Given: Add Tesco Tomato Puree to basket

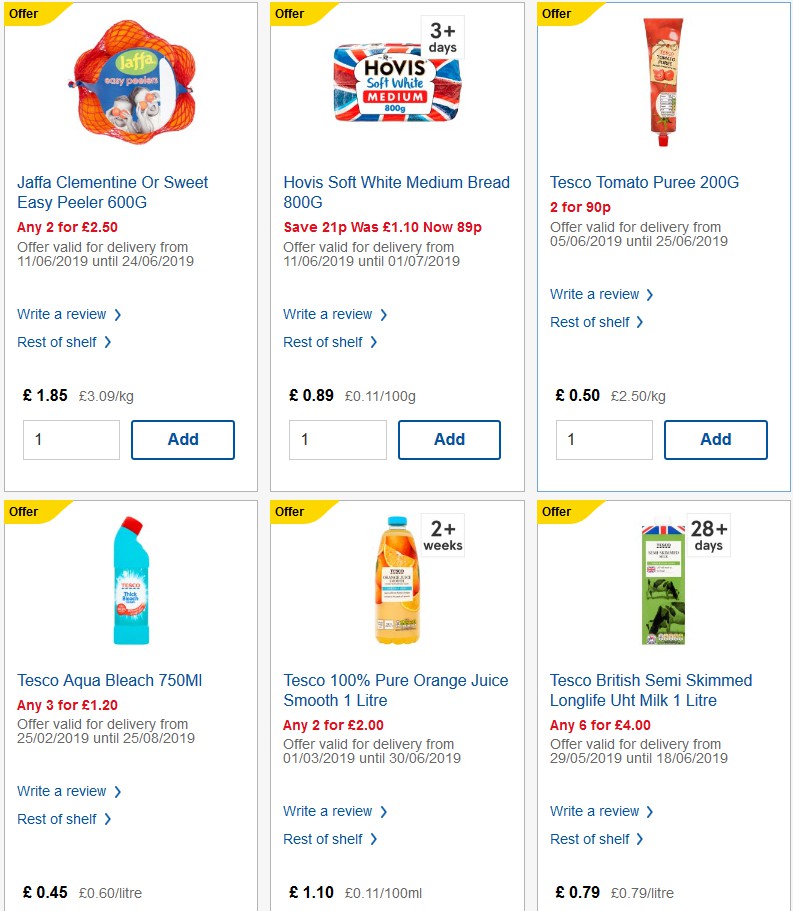Looking at the screenshot, I should (x=716, y=439).
